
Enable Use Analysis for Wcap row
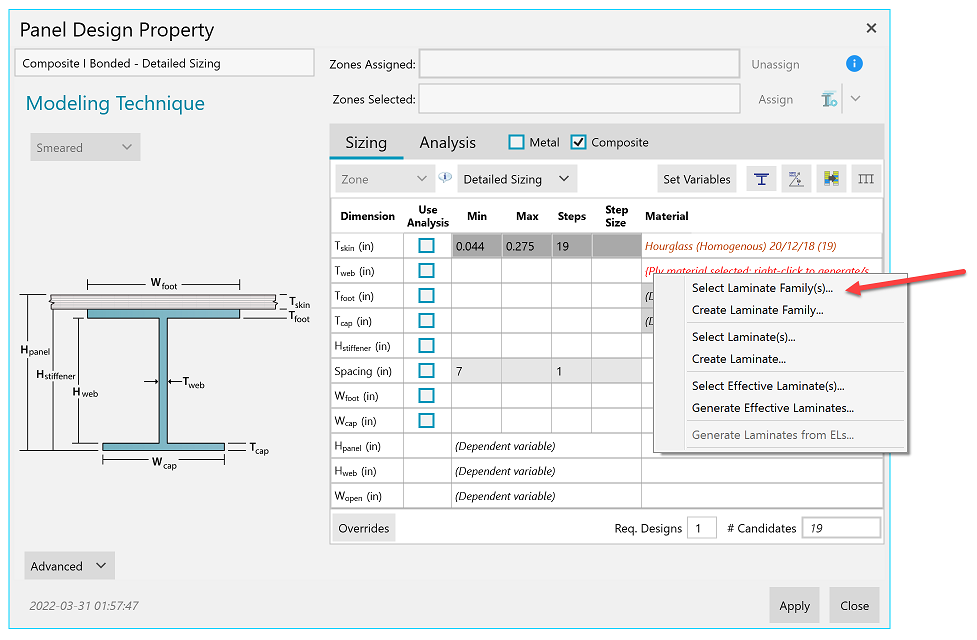pyautogui.click(x=426, y=421)
